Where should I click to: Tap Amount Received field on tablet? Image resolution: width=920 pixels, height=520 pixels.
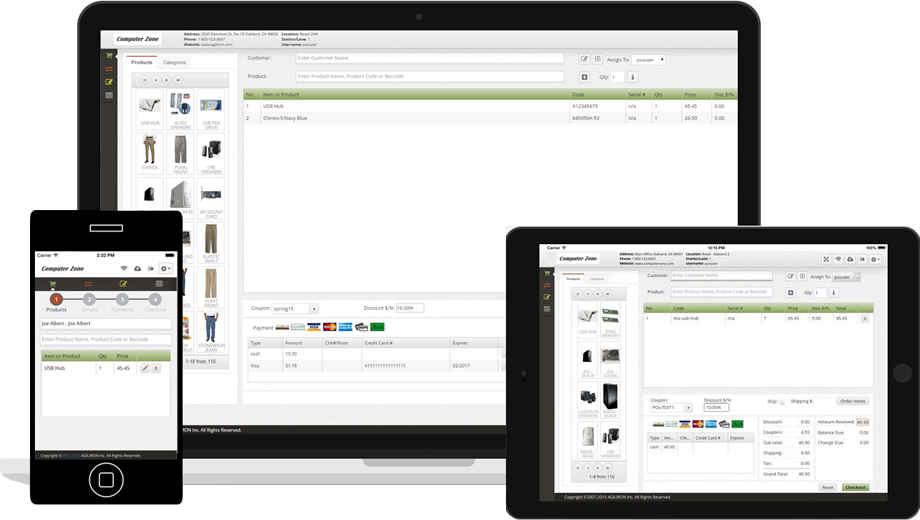(x=862, y=422)
